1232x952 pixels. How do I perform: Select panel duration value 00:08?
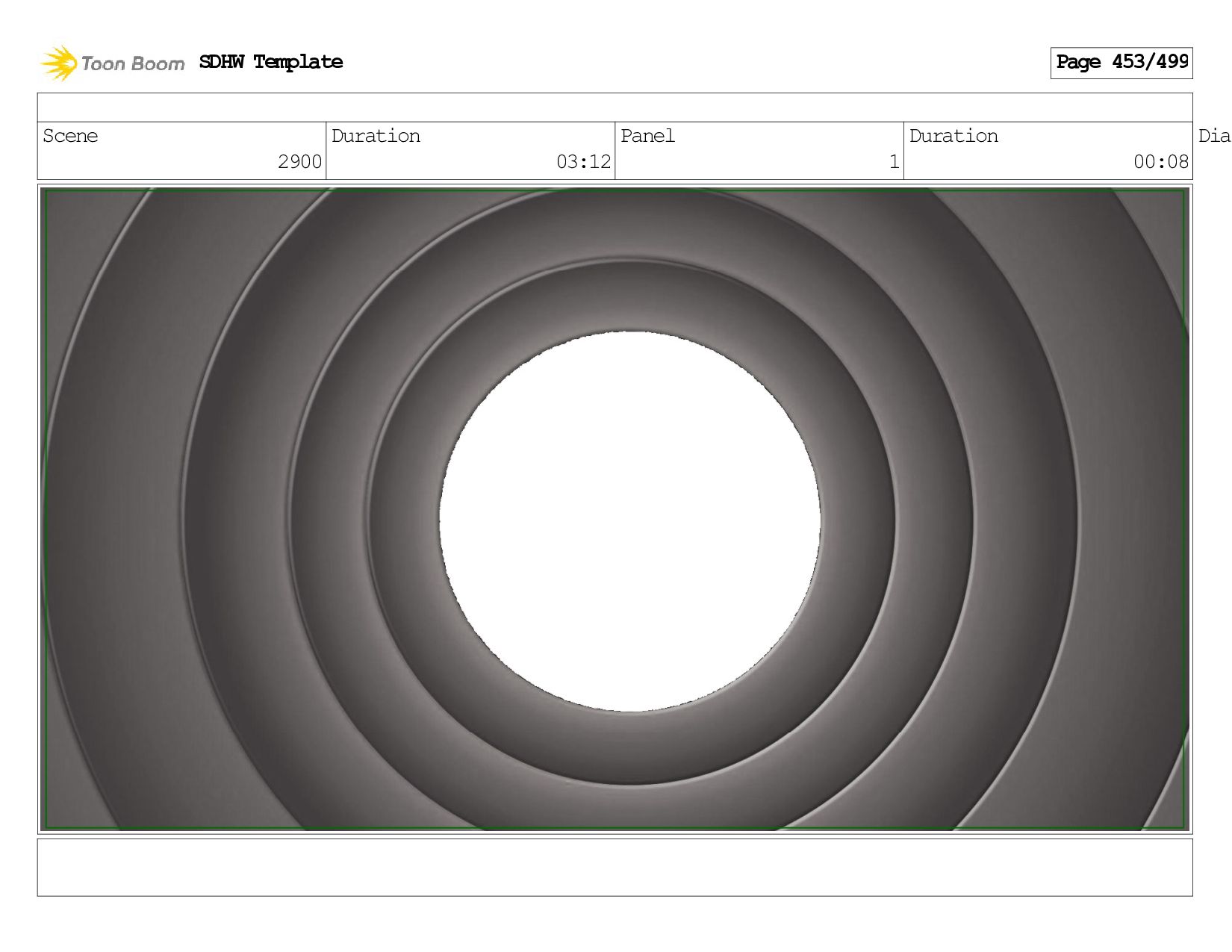point(1161,162)
